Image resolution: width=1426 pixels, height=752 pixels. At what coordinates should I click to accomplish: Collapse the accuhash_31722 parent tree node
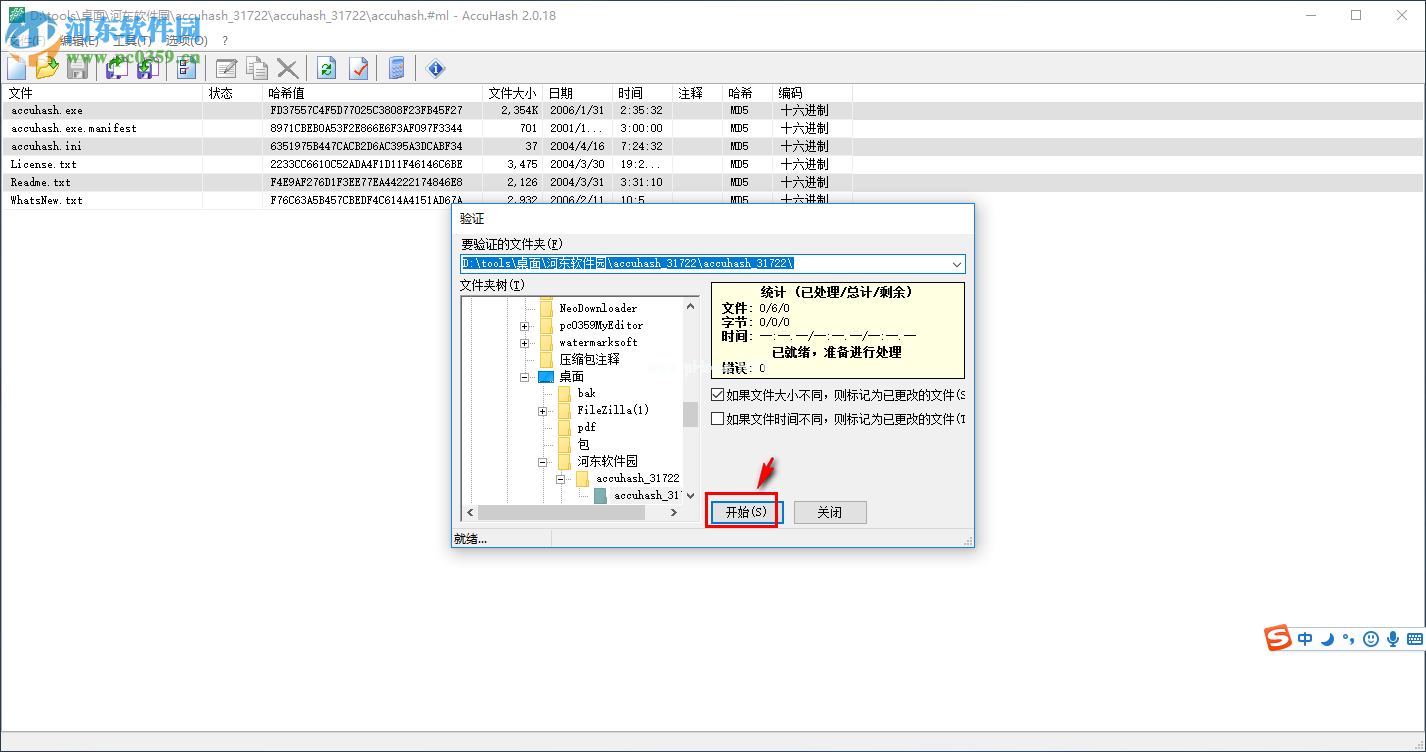561,479
